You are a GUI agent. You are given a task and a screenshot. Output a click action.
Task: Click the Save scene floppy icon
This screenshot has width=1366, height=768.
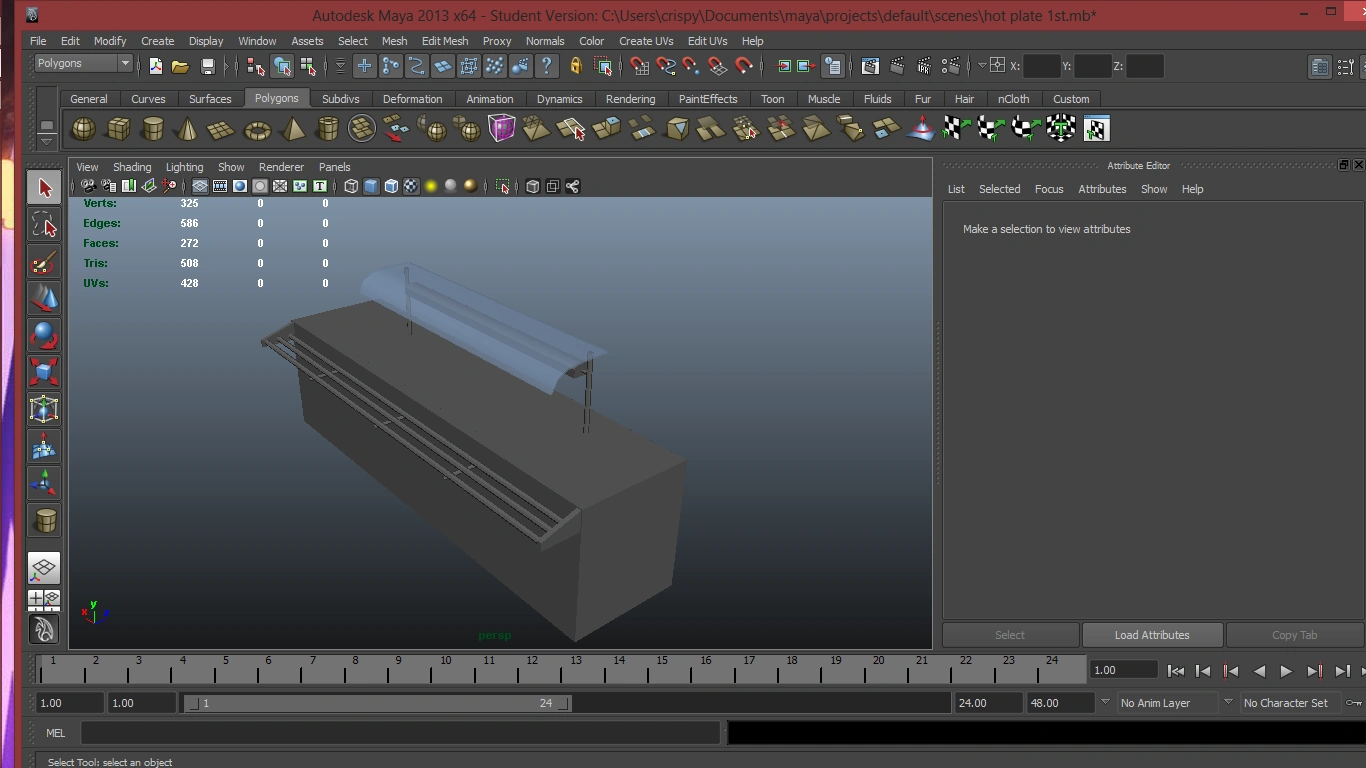[x=207, y=67]
